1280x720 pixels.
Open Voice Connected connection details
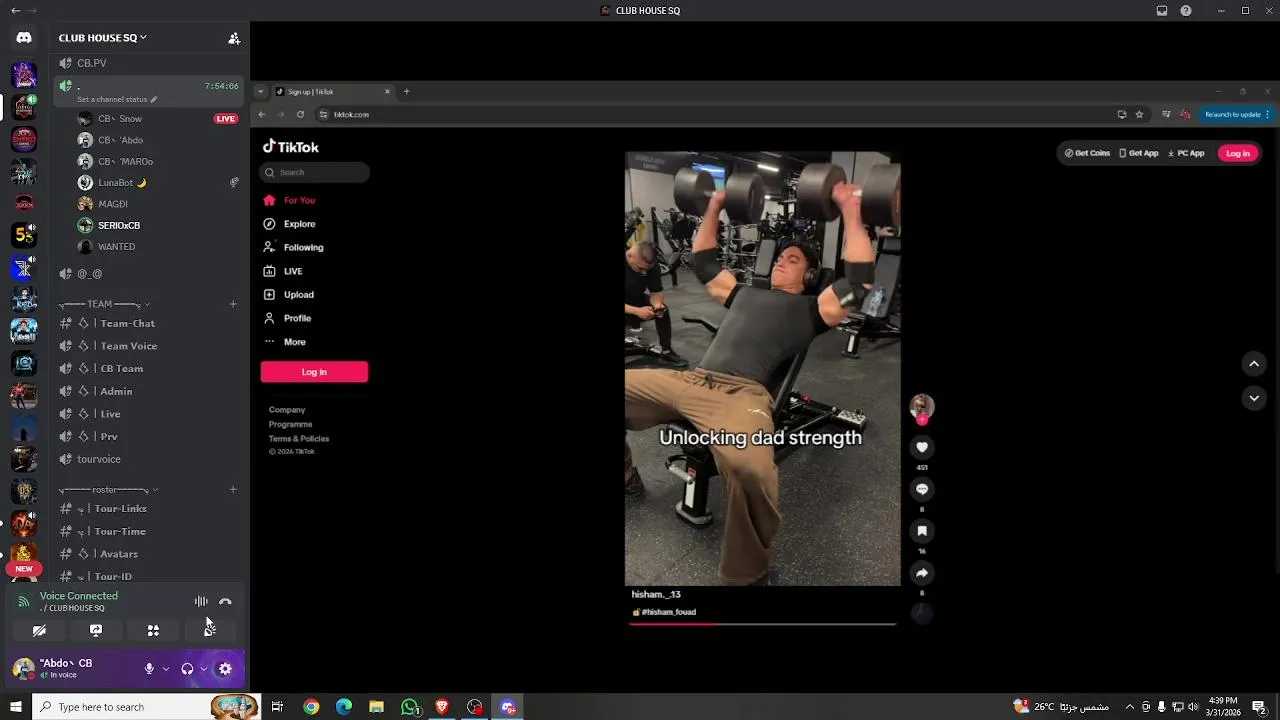78,596
